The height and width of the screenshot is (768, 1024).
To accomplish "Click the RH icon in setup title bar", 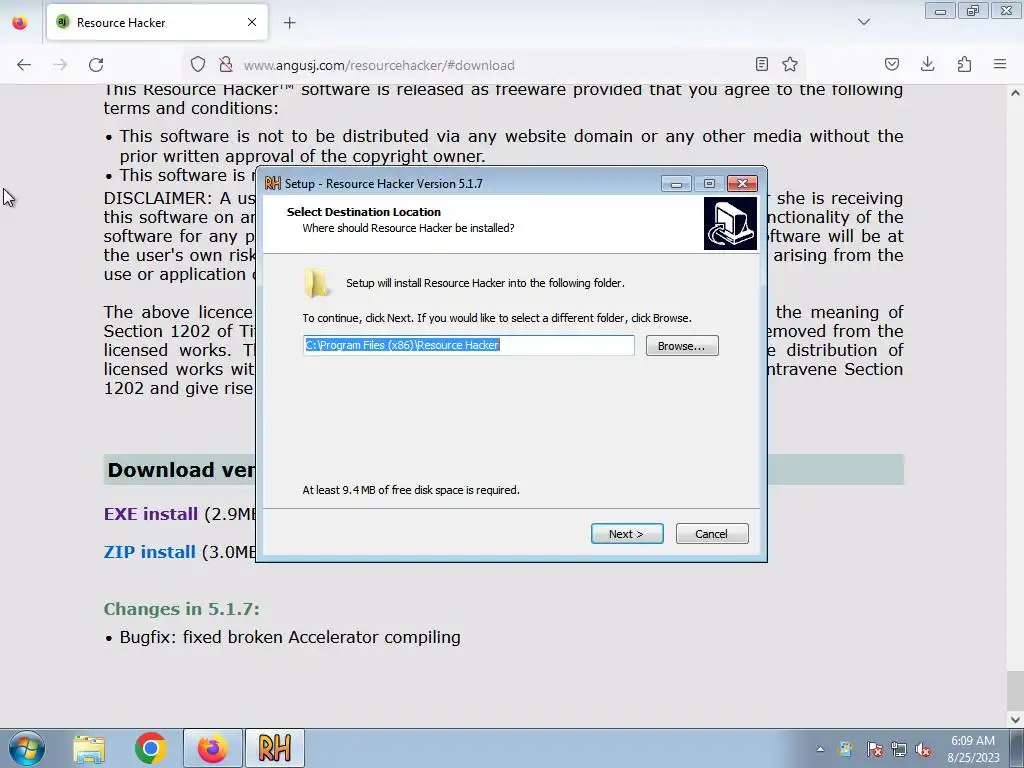I will pos(272,184).
